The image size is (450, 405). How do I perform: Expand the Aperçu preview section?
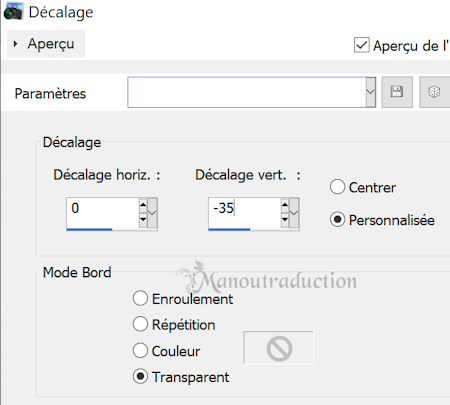click(46, 44)
